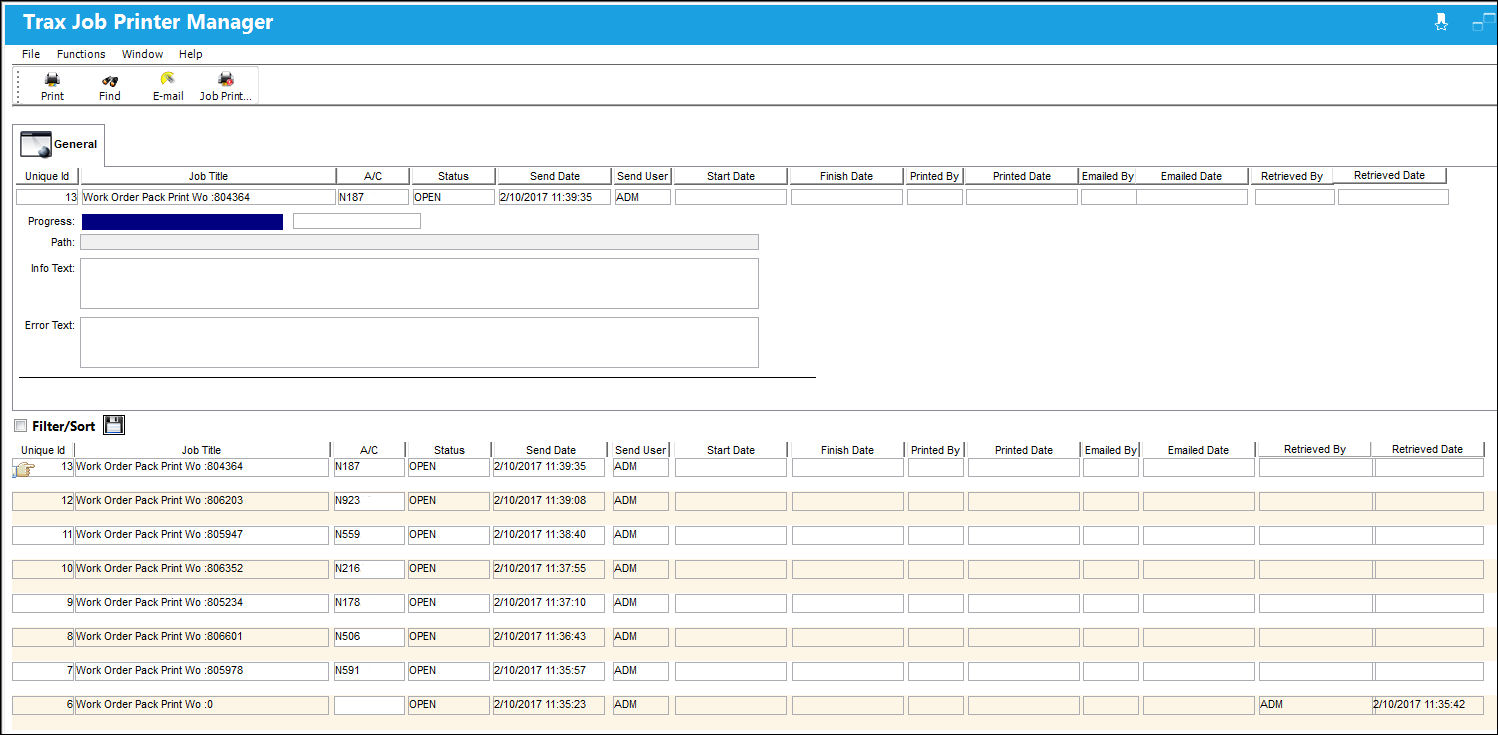1498x735 pixels.
Task: Open the Job Print toolbar icon
Action: (x=226, y=79)
